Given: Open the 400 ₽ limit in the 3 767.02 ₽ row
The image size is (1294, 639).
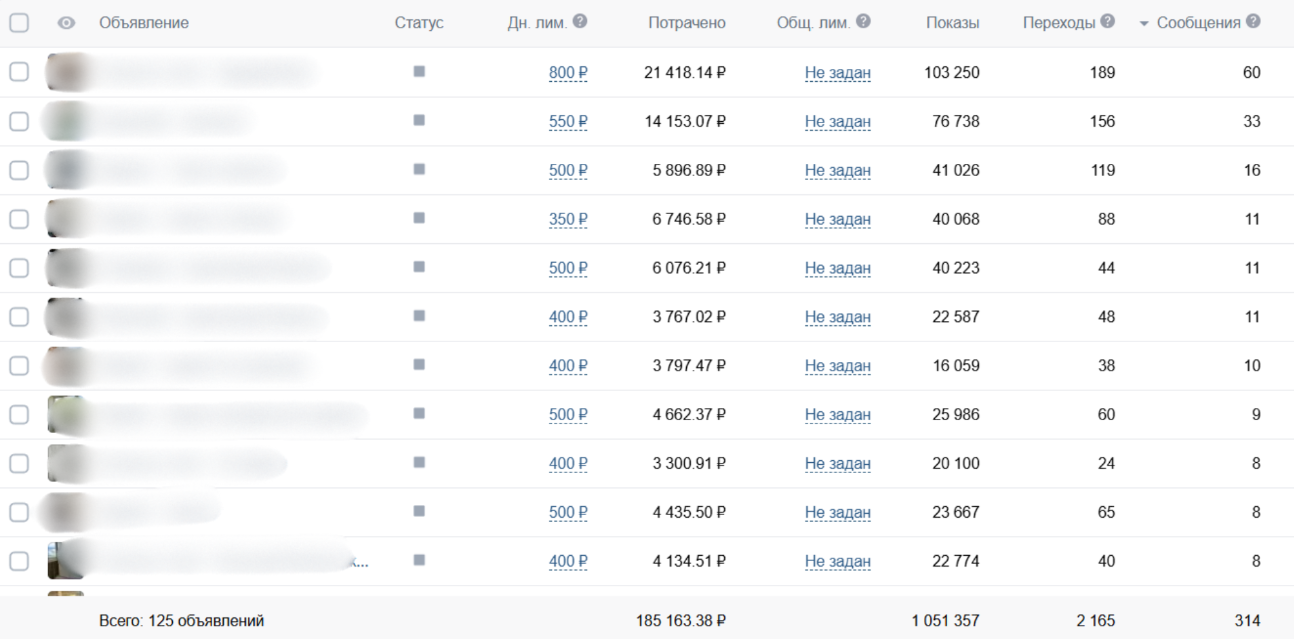Looking at the screenshot, I should coord(568,317).
